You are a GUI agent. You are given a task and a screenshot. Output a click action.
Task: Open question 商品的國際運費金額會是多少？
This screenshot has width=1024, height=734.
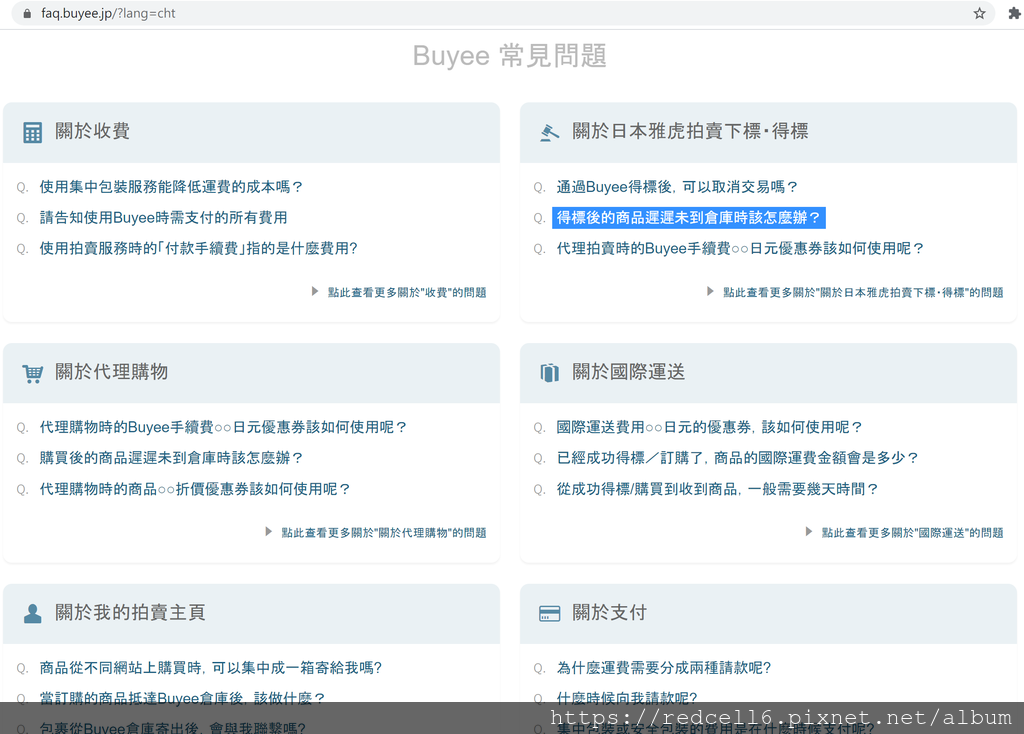point(737,458)
